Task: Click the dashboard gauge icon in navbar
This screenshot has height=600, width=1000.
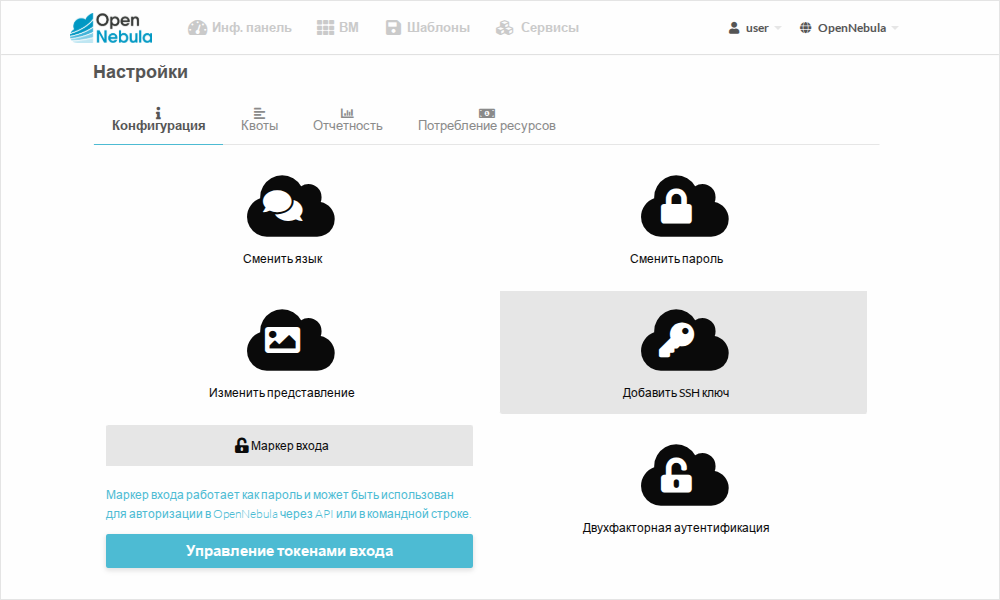Action: click(x=197, y=28)
